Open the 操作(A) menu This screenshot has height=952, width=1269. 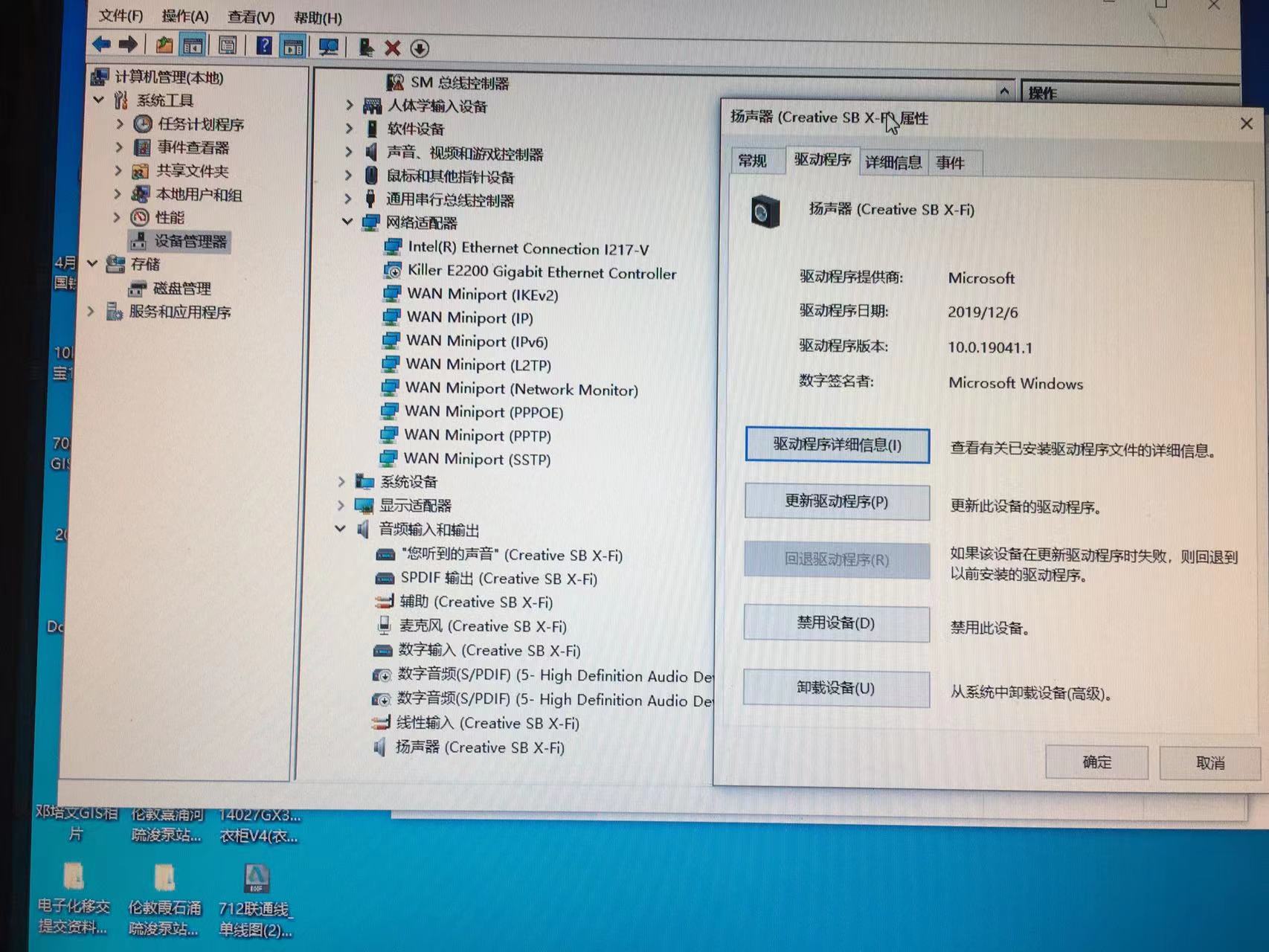pos(185,16)
